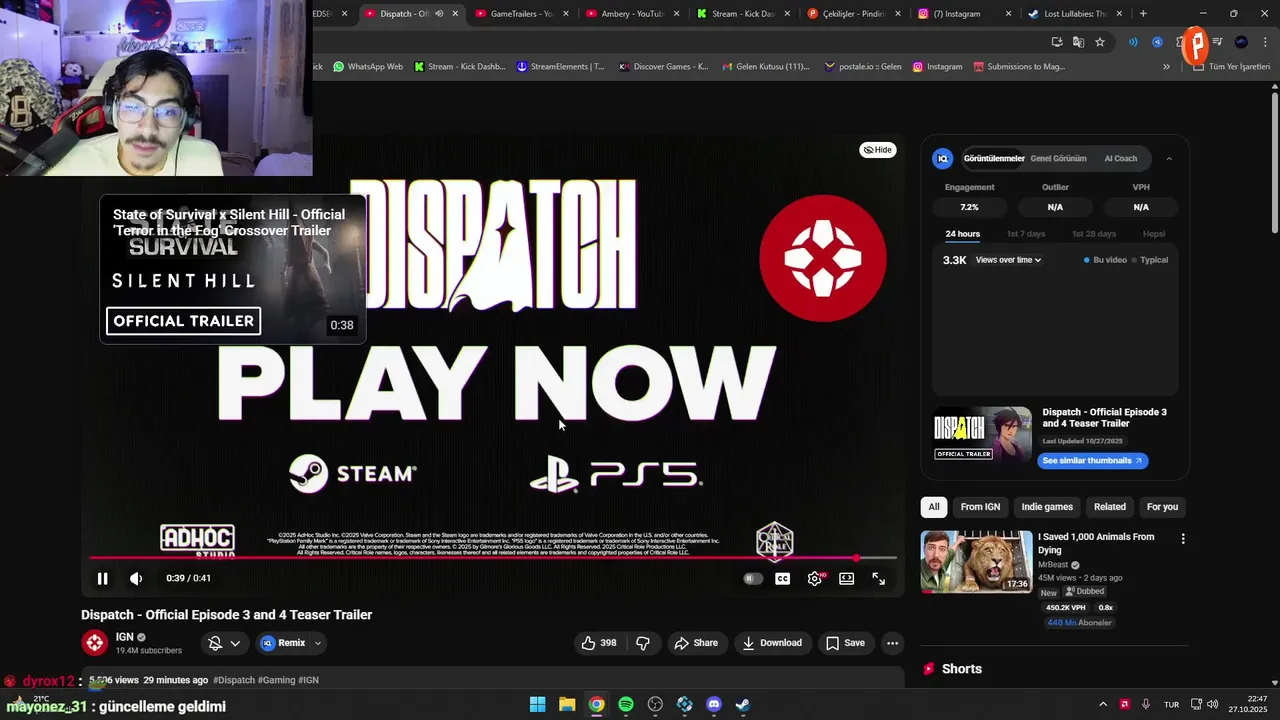Screen dimensions: 1280x720
Task: Click the red IGN subscribe circle on end screen
Action: tap(823, 258)
